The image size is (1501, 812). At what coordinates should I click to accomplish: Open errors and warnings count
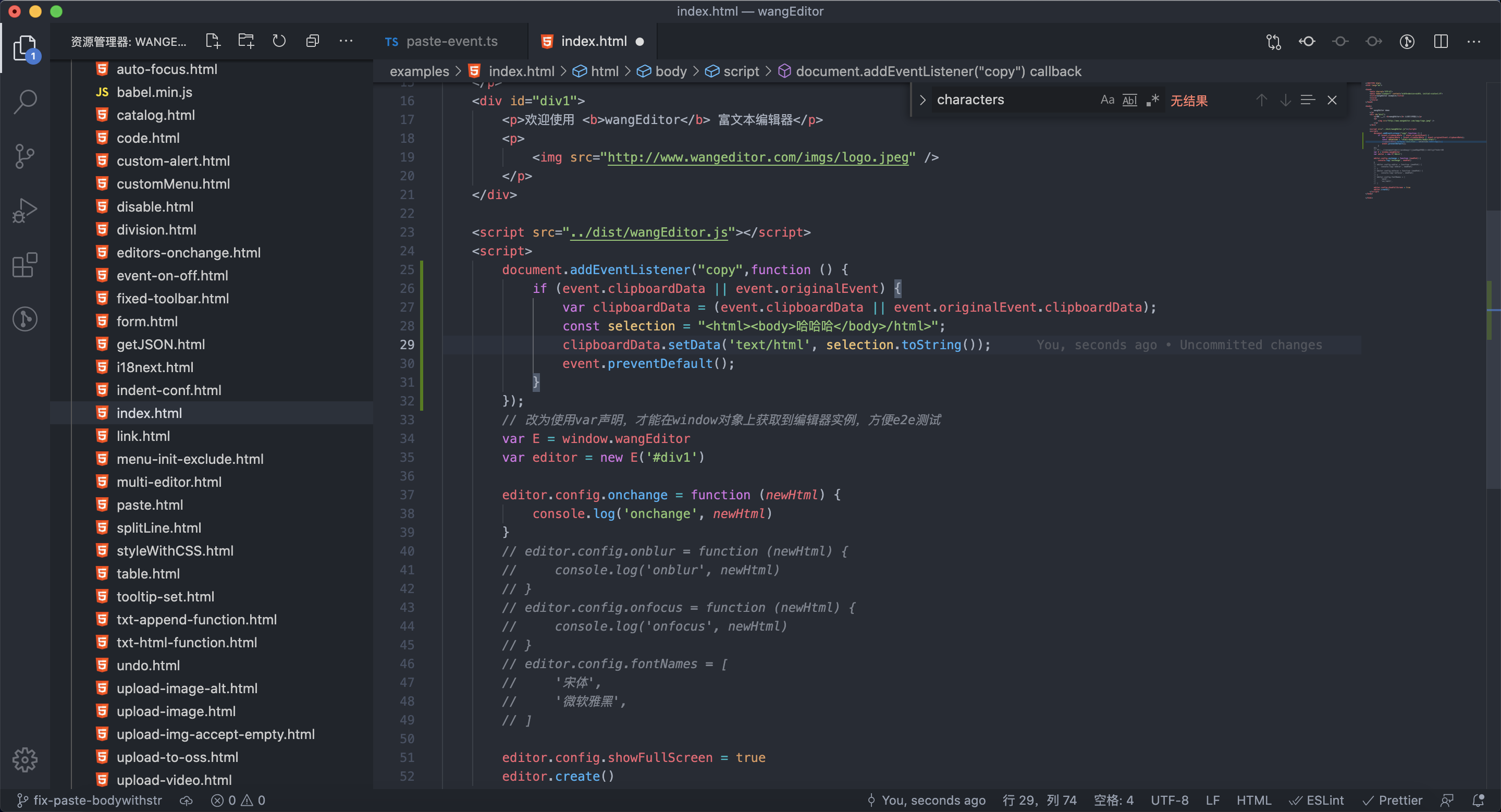pos(238,801)
